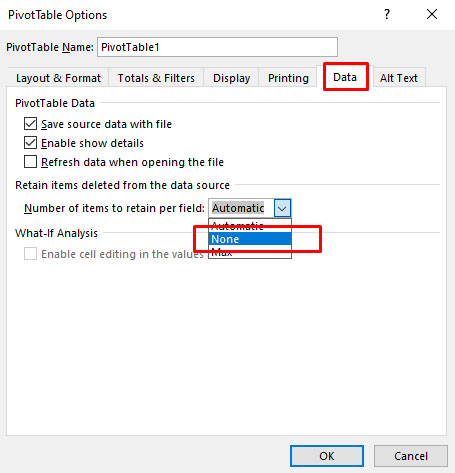The height and width of the screenshot is (473, 455).
Task: Pick Max from the dropdown list
Action: click(x=250, y=252)
